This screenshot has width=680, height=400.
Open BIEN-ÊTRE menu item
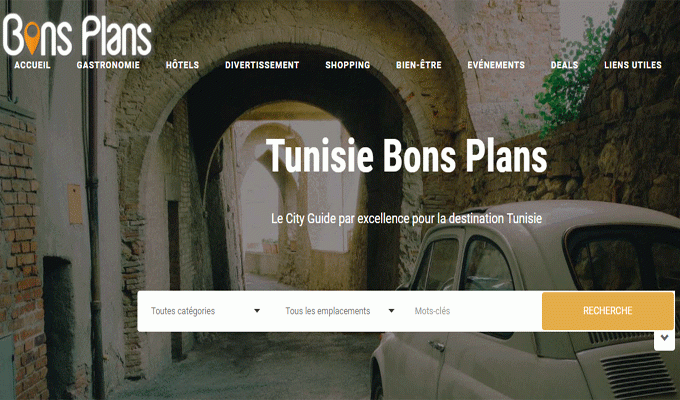click(x=418, y=65)
